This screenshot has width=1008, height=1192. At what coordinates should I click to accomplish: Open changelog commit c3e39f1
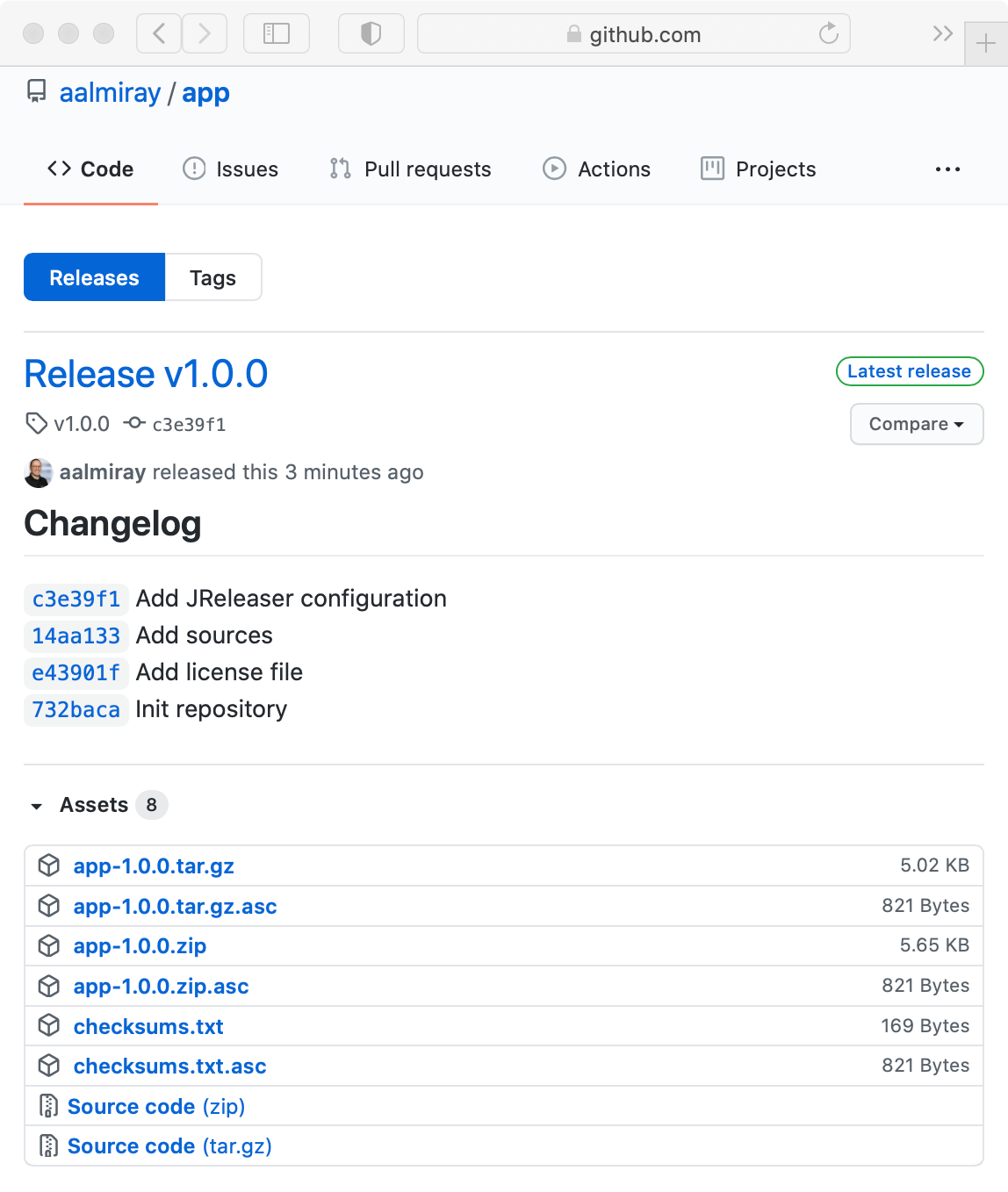pyautogui.click(x=76, y=599)
